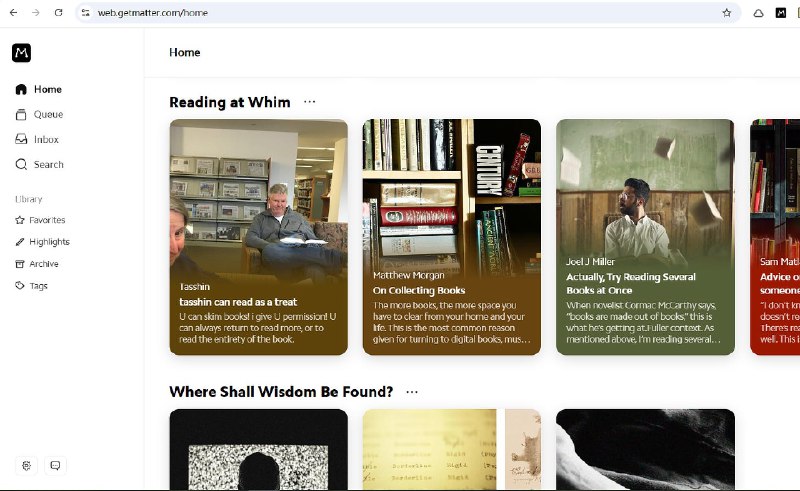Screen dimensions: 800x491
Task: Click the cloud extension icon in the toolbar
Action: point(758,13)
